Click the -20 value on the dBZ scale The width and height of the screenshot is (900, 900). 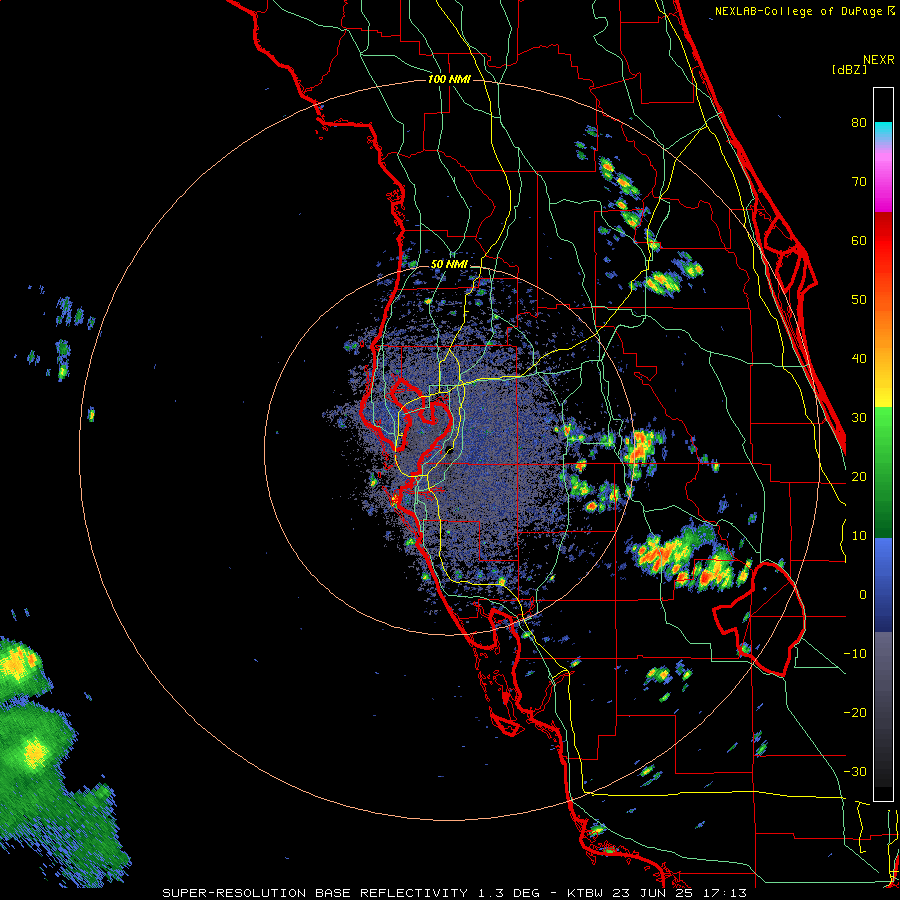point(855,712)
